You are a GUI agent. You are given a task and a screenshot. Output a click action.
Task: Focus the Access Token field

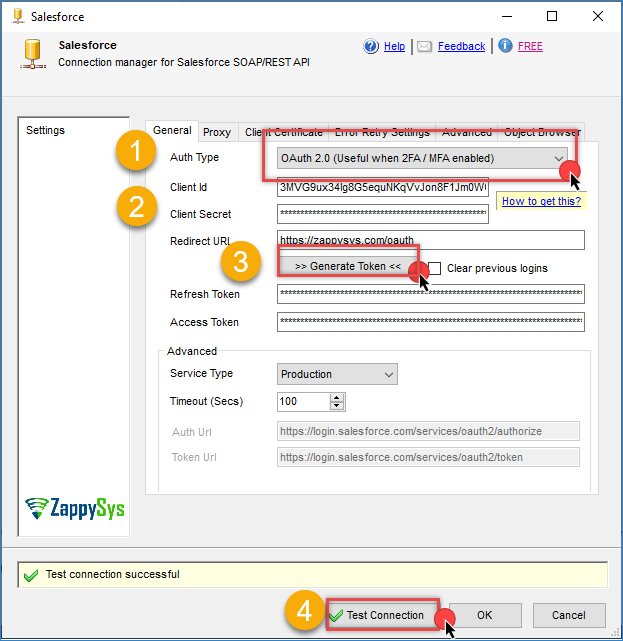coord(430,322)
